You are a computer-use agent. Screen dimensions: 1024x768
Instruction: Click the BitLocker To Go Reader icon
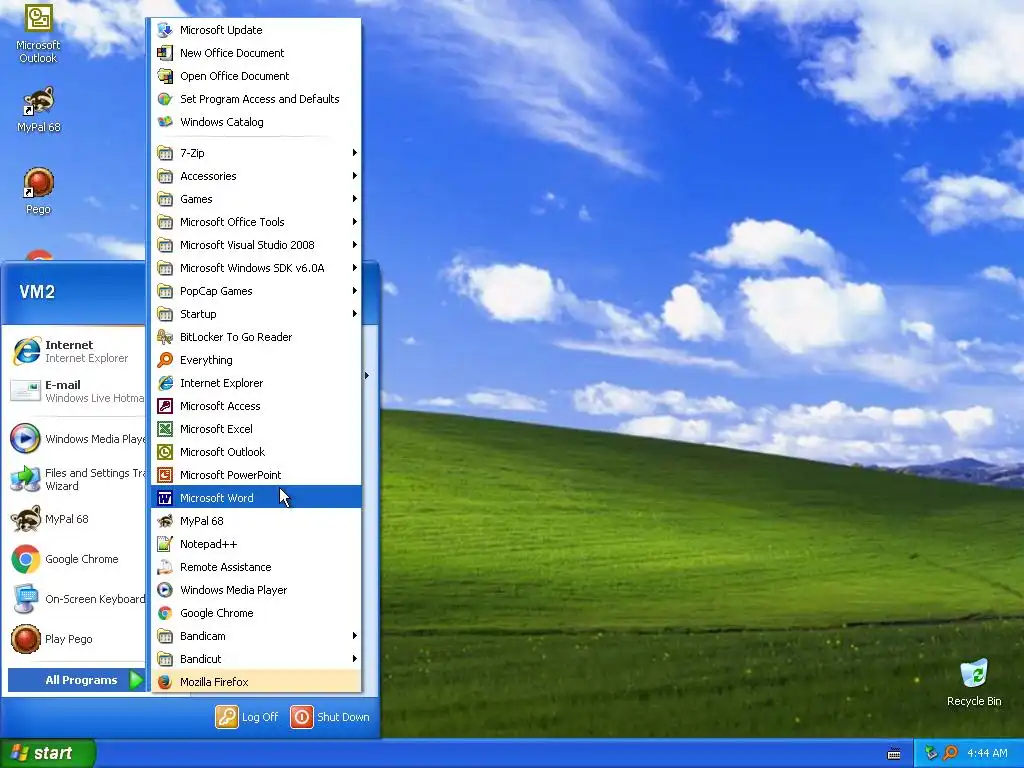click(x=165, y=337)
